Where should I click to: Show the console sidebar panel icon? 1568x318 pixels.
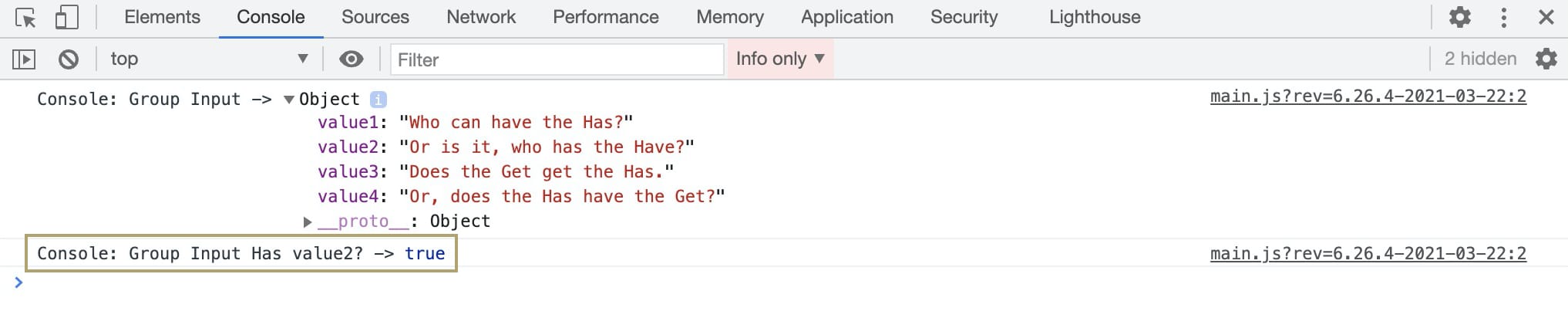click(24, 59)
